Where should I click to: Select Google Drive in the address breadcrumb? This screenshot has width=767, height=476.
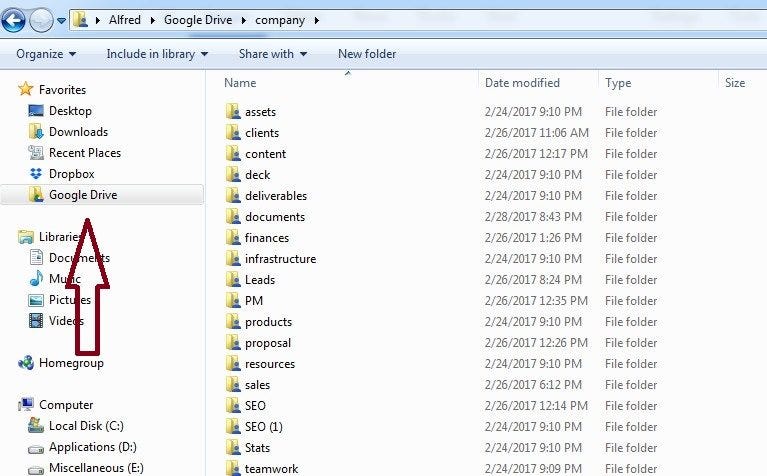coord(198,20)
